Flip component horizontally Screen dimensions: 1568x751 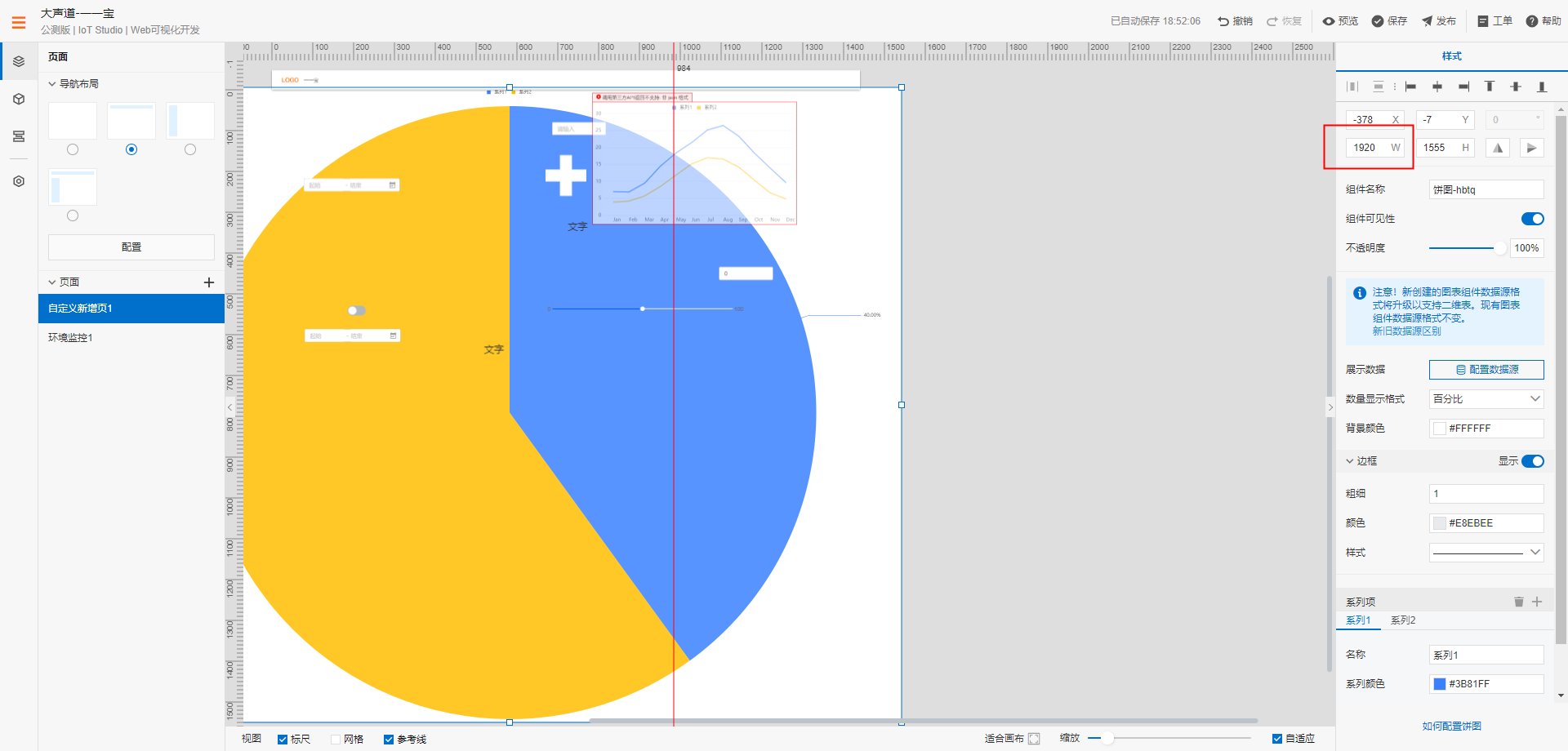(1498, 148)
